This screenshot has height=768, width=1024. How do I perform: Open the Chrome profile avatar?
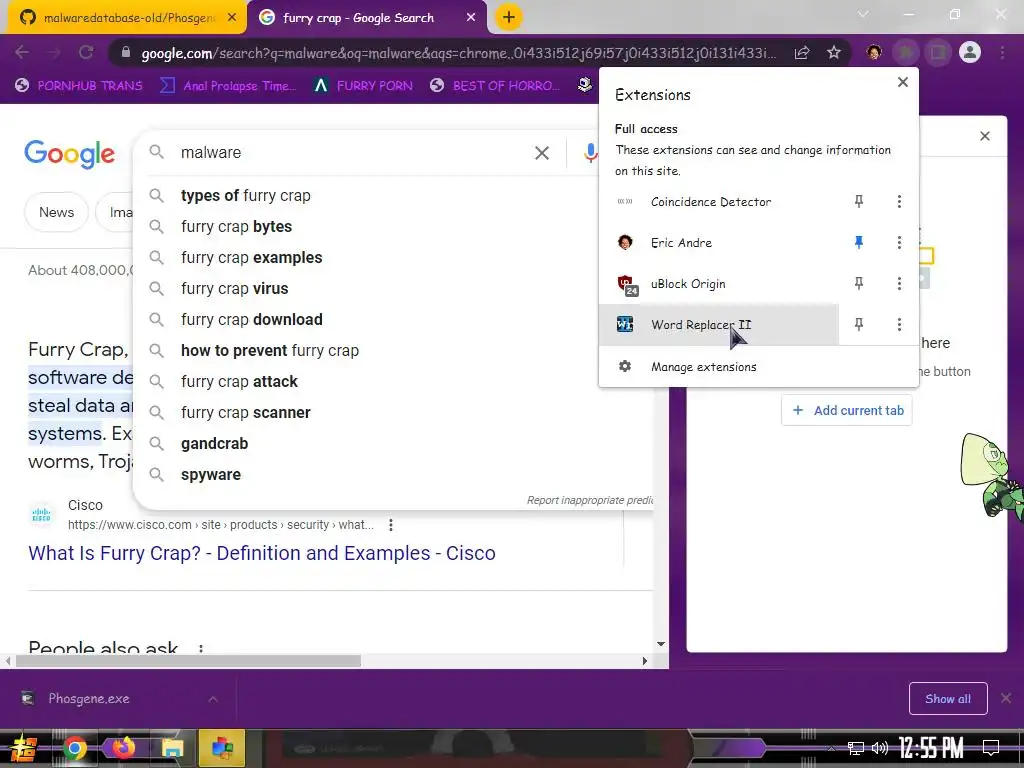click(970, 52)
